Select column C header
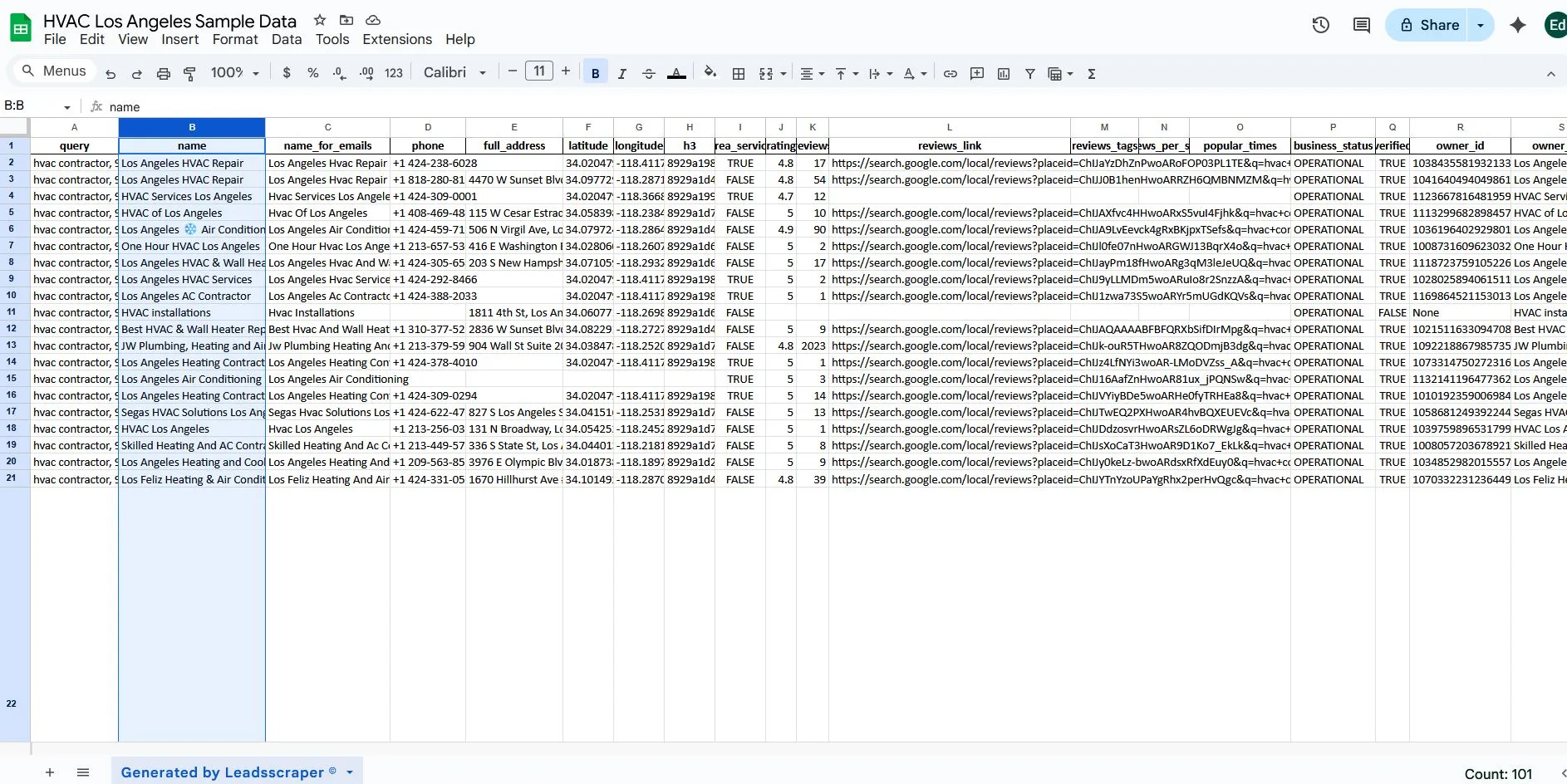Viewport: 1567px width, 784px height. click(x=327, y=127)
